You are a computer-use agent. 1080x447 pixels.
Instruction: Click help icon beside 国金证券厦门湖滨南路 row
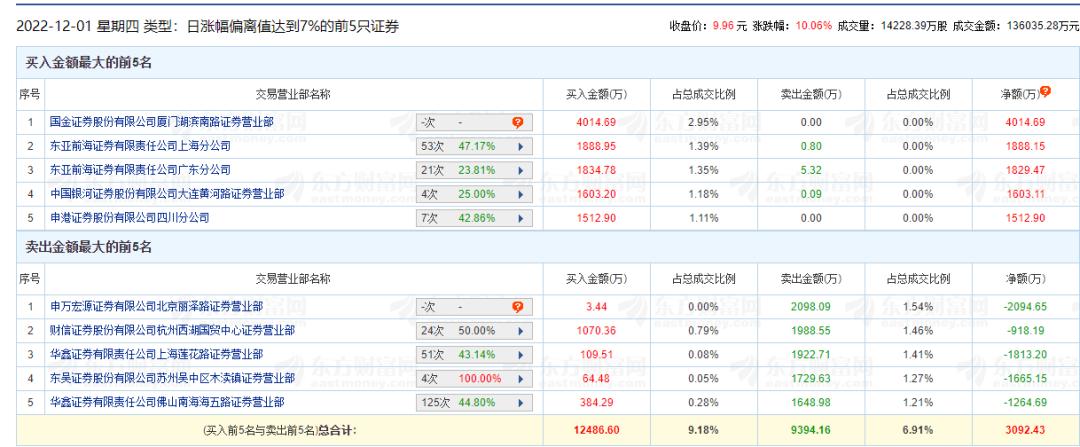518,123
